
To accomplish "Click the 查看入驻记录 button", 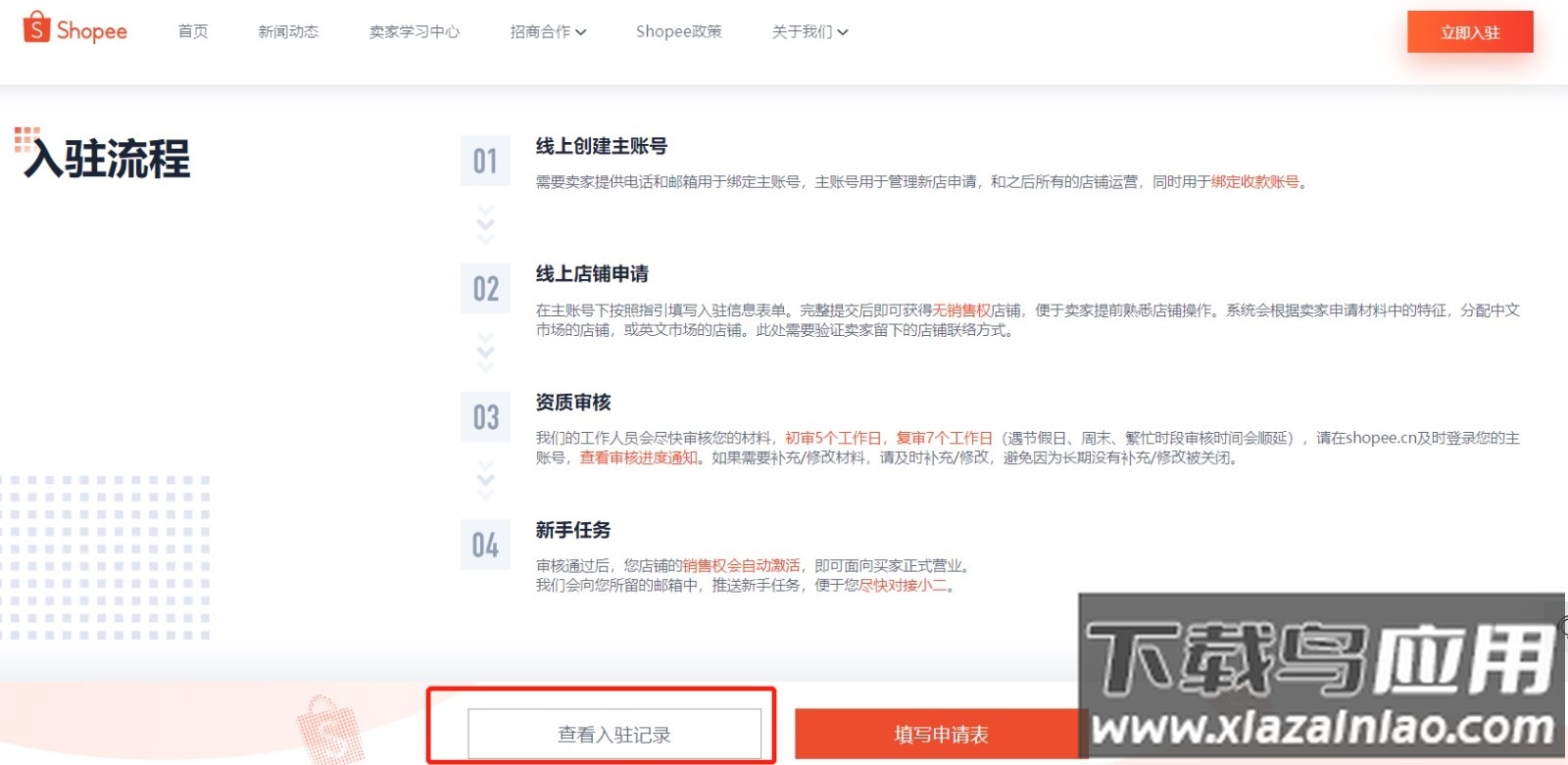I will (x=614, y=734).
